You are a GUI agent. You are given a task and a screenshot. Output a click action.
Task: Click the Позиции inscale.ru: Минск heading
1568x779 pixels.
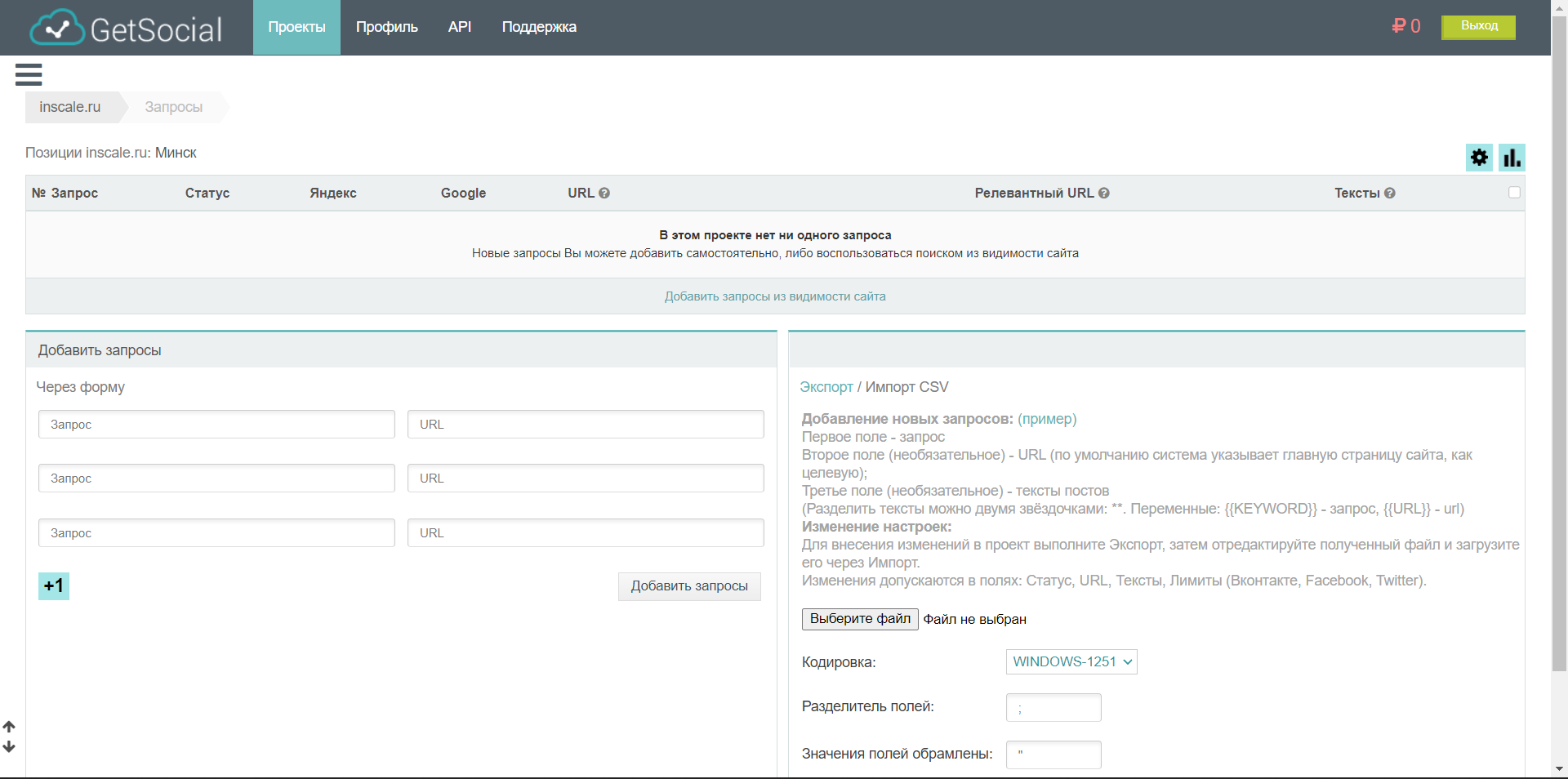click(111, 153)
